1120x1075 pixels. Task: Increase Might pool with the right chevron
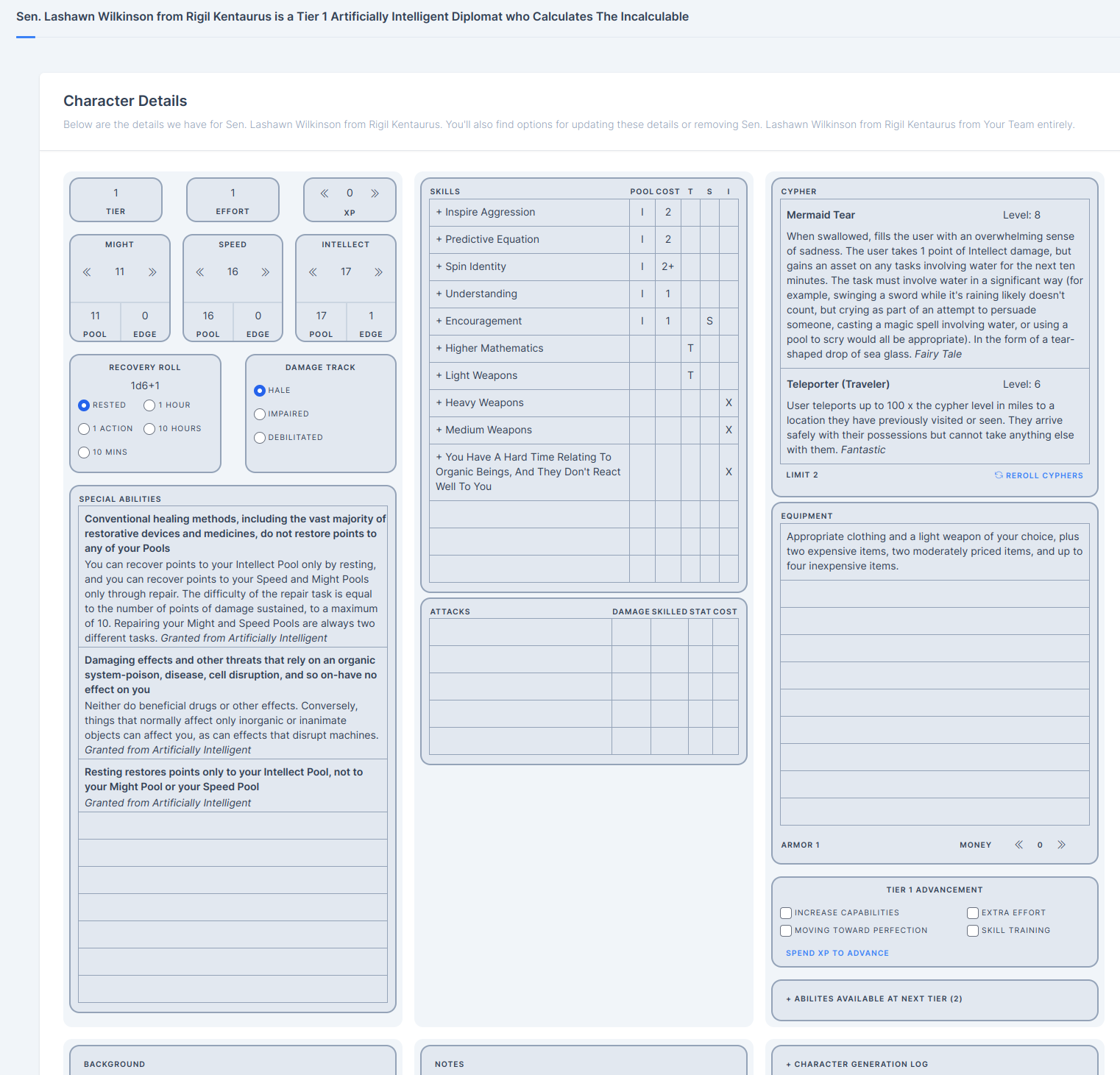click(152, 272)
